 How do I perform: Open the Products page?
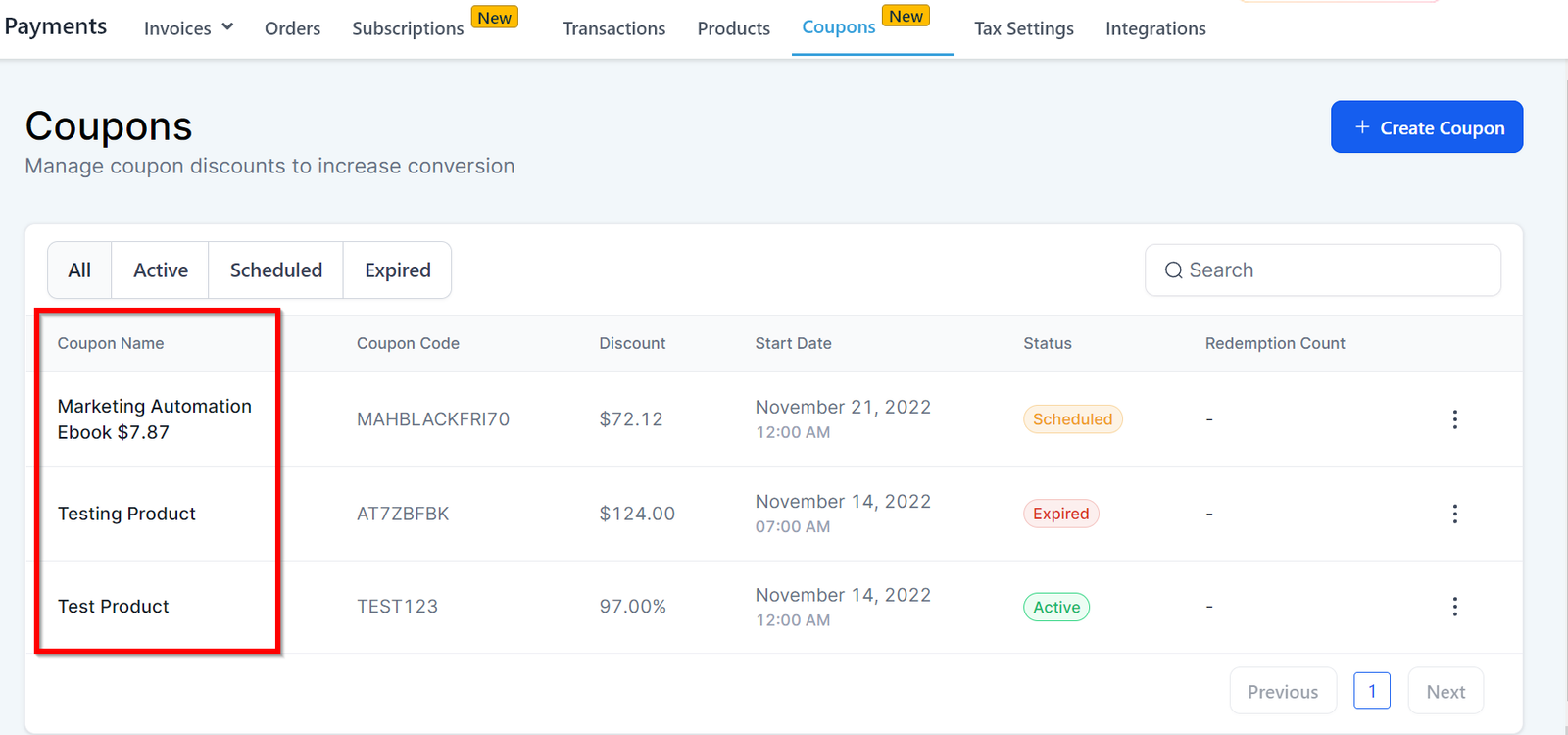click(733, 28)
